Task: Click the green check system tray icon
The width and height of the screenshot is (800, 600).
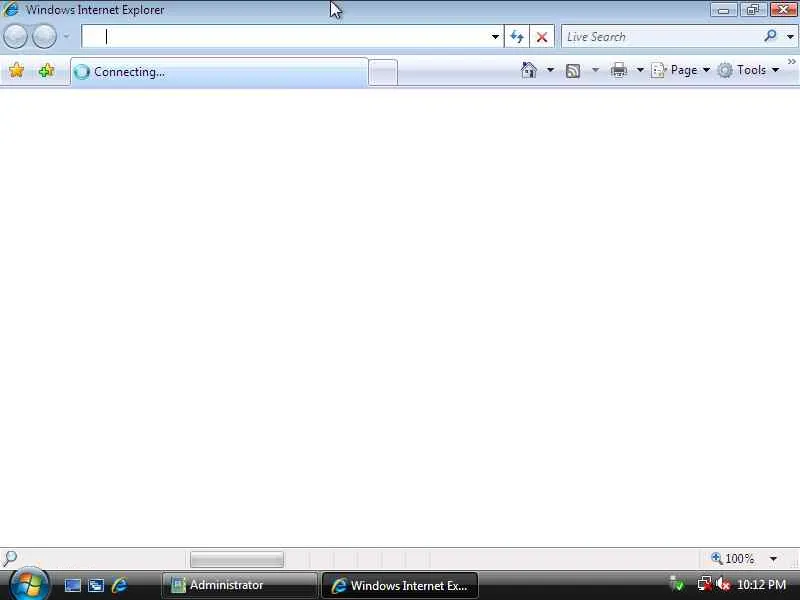Action: point(677,584)
